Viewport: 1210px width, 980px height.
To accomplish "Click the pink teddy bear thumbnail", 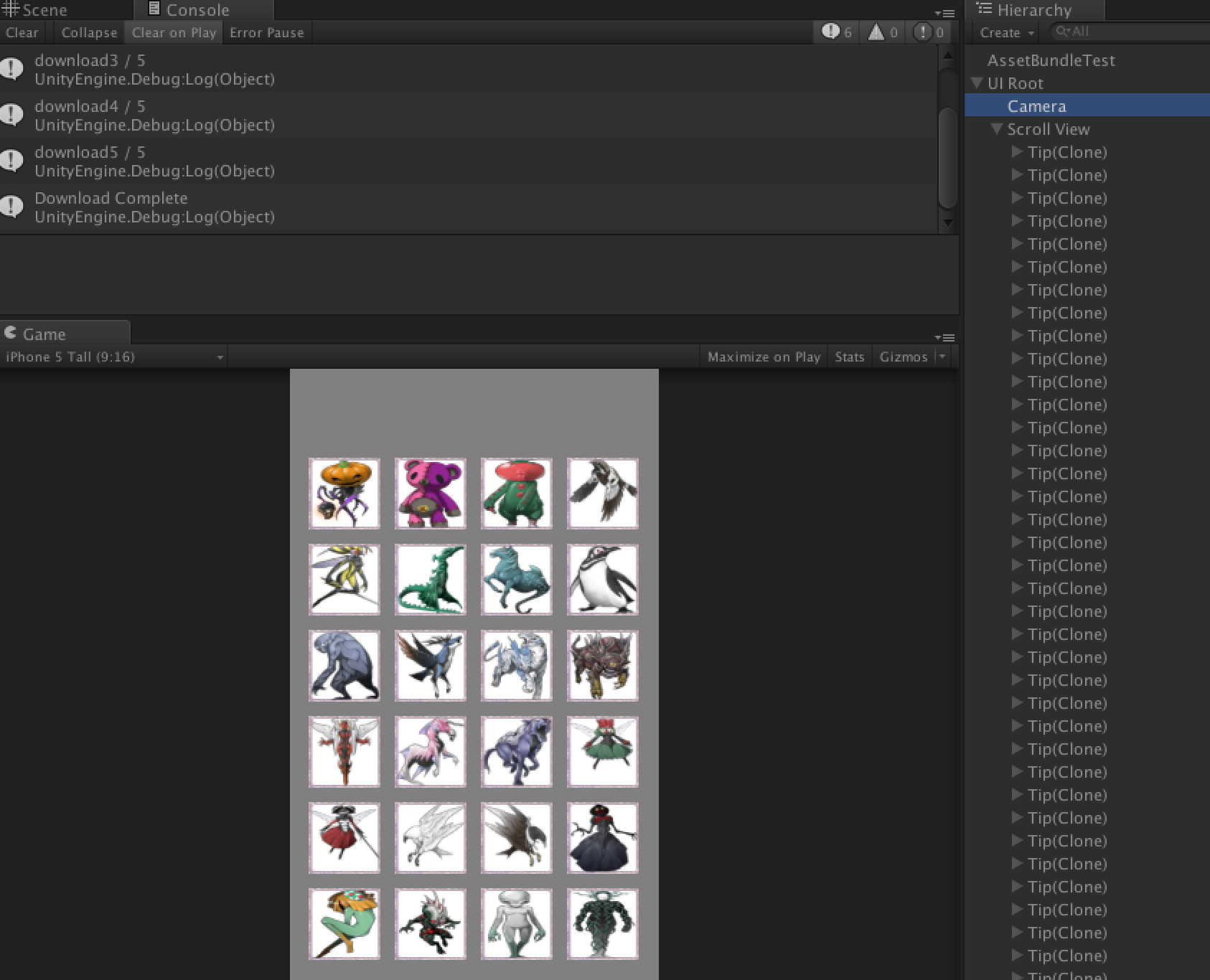I will (x=431, y=494).
